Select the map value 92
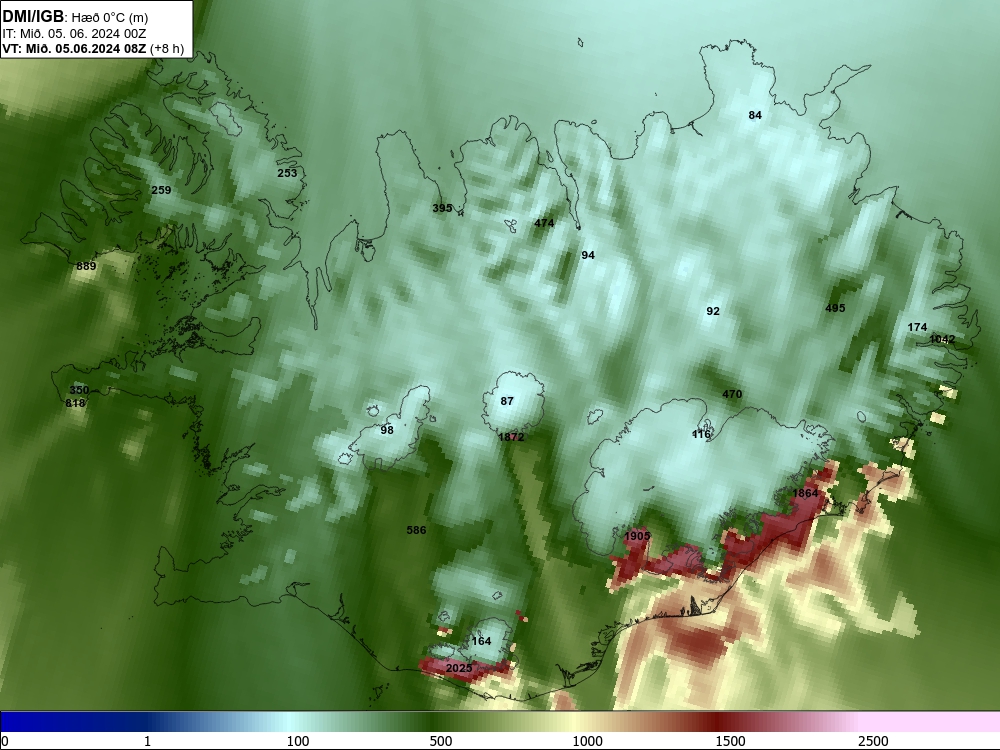The image size is (1000, 750). [713, 311]
